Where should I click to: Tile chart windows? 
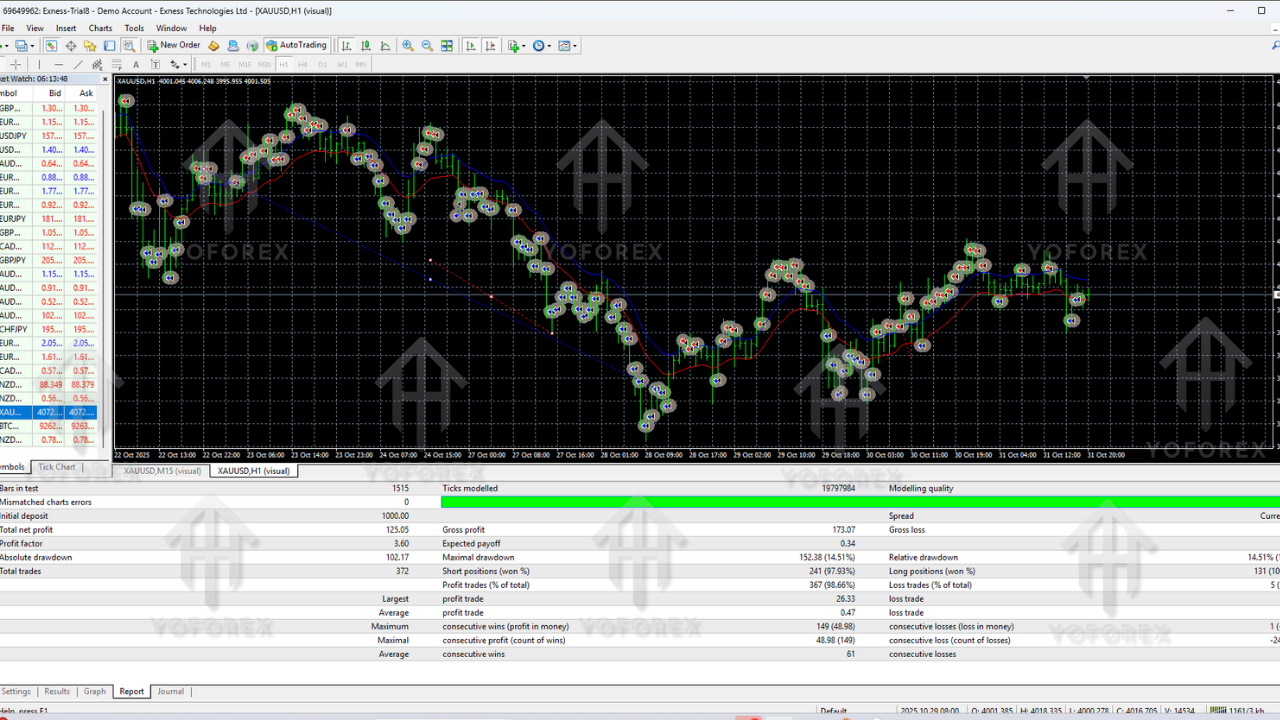click(446, 45)
